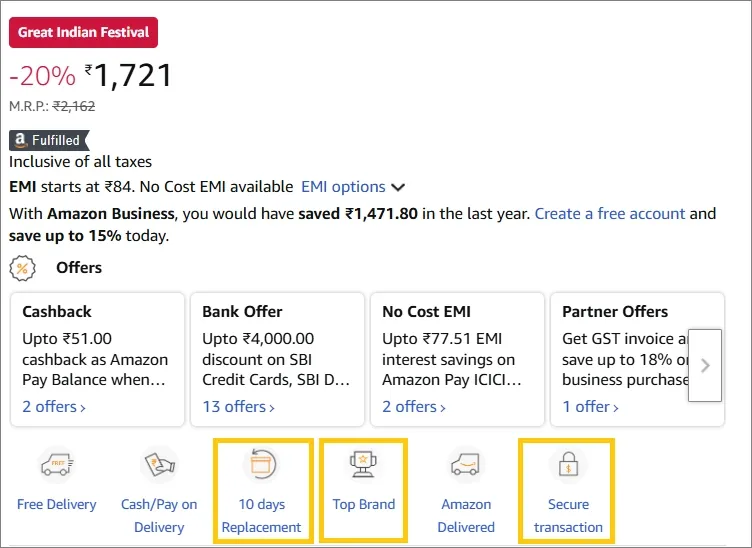Image resolution: width=752 pixels, height=548 pixels.
Task: Click the Amazon Fulfilled badge
Action: (x=48, y=140)
